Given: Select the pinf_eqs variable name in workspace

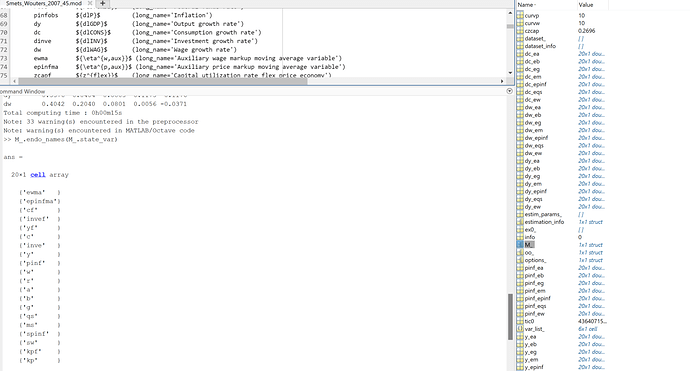Looking at the screenshot, I should pos(535,306).
